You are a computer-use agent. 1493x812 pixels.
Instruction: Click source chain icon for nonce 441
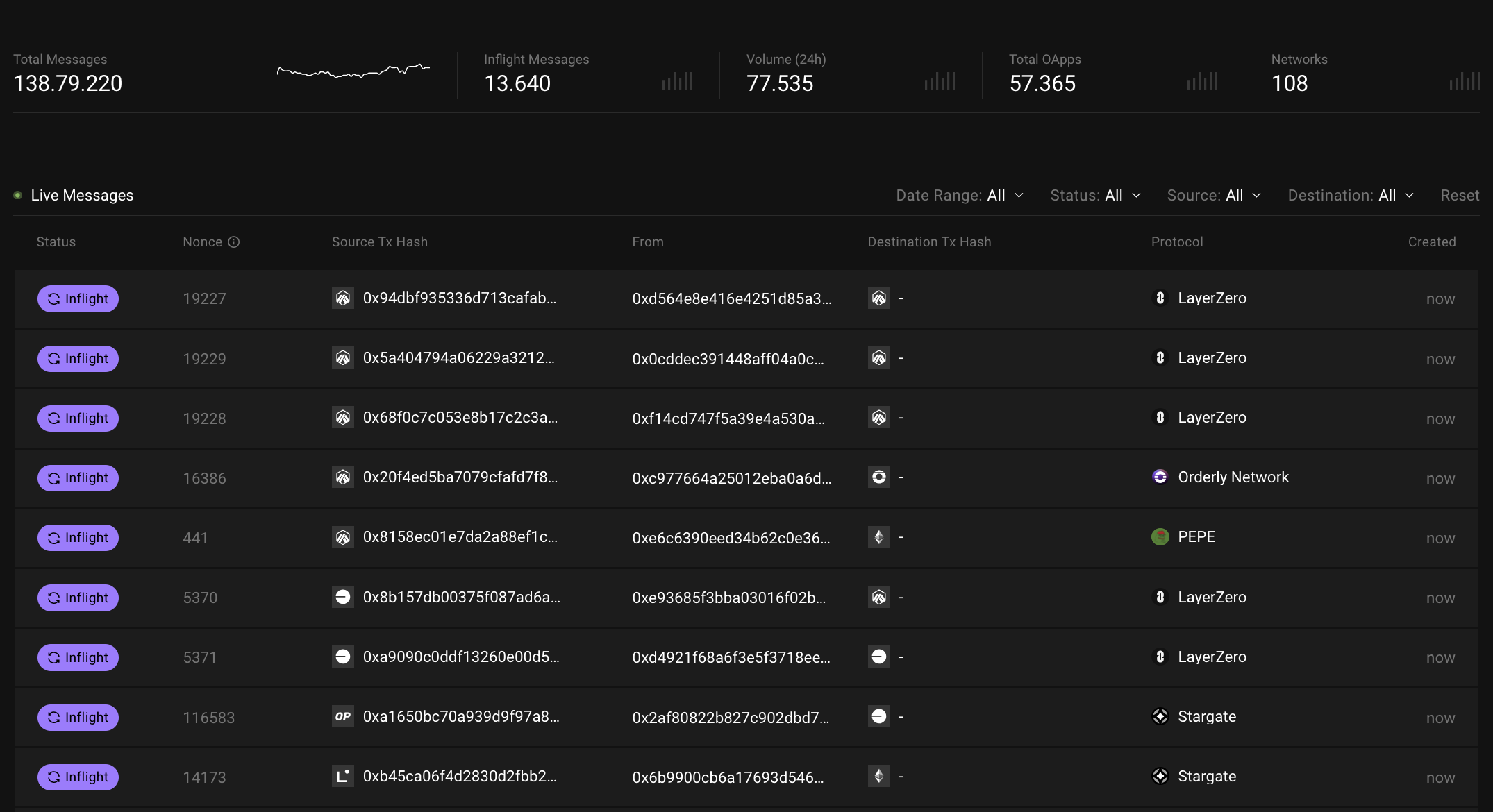343,537
